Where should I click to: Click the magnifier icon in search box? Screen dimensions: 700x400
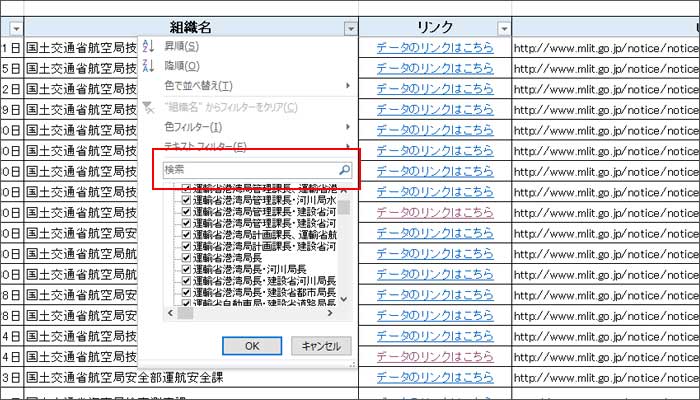344,171
